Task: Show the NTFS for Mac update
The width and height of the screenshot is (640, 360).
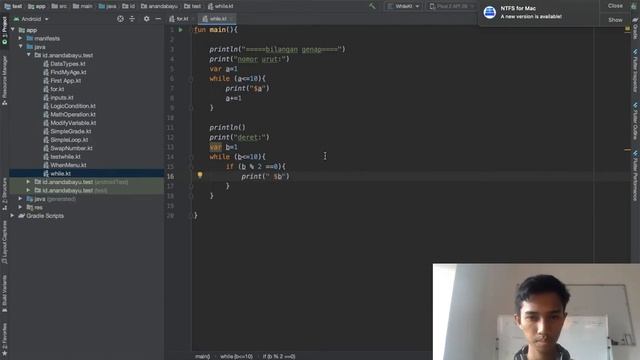Action: [x=615, y=20]
